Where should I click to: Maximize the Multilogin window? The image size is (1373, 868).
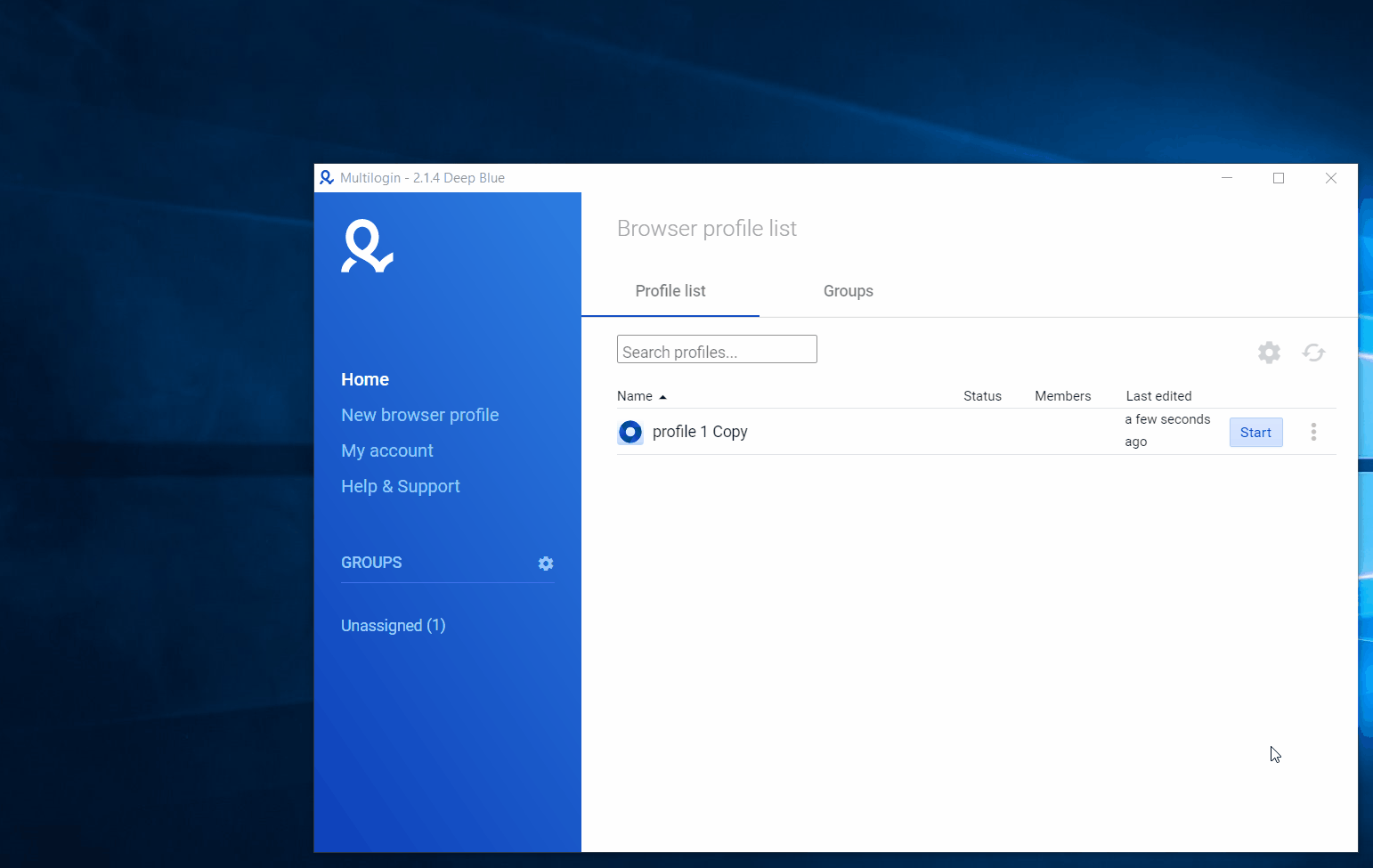click(x=1279, y=178)
